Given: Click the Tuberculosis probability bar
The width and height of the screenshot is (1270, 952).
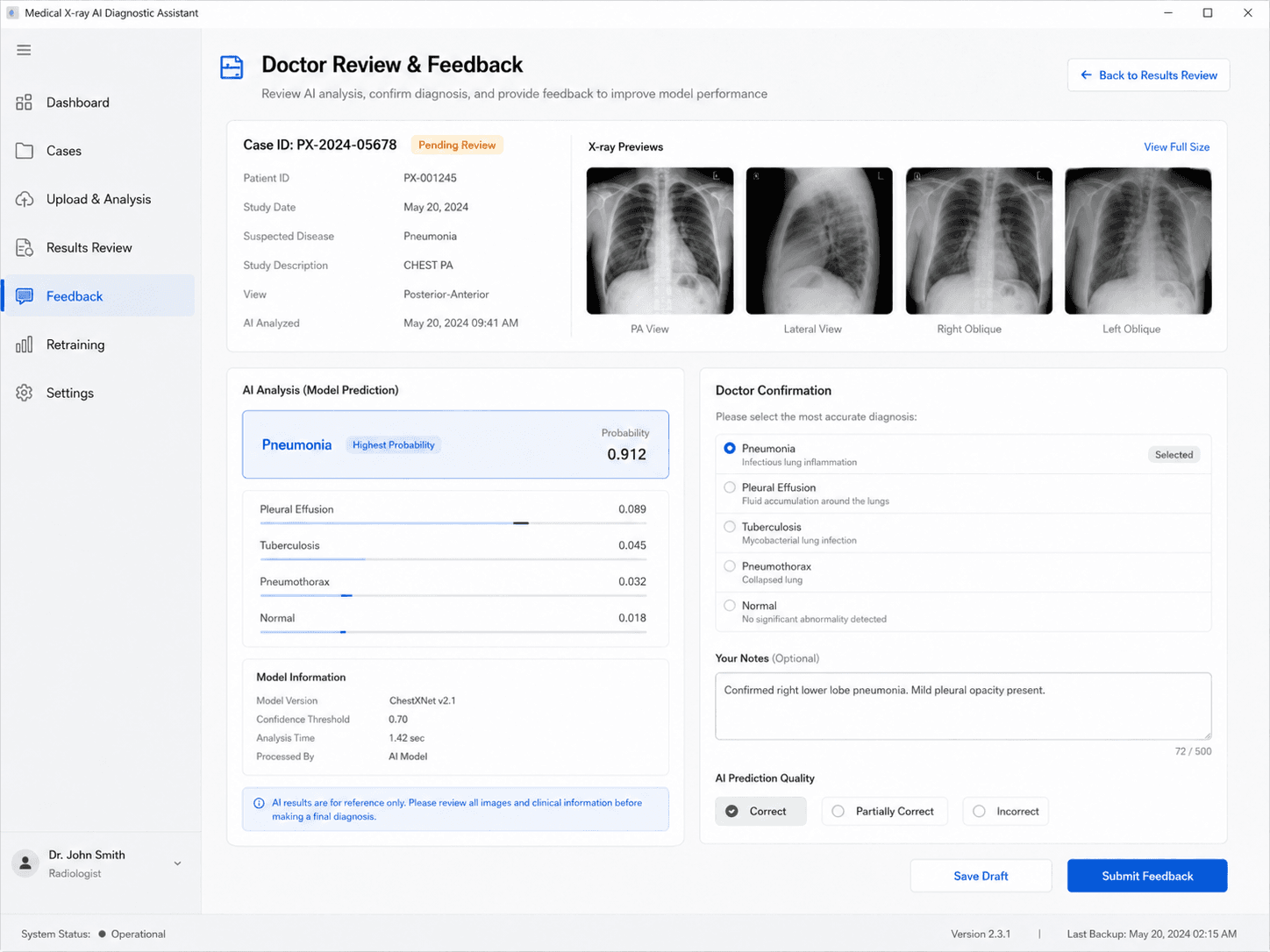Looking at the screenshot, I should [453, 559].
